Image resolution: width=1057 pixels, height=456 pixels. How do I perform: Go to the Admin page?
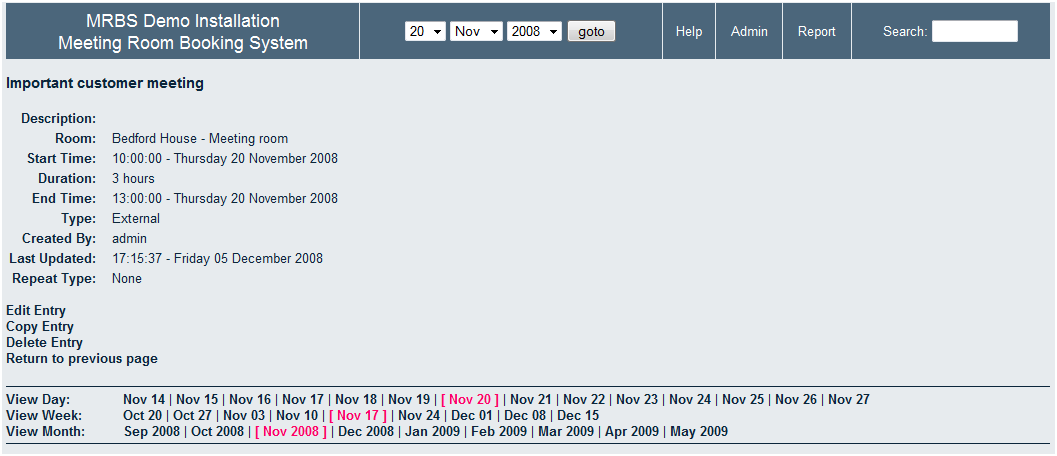[749, 32]
